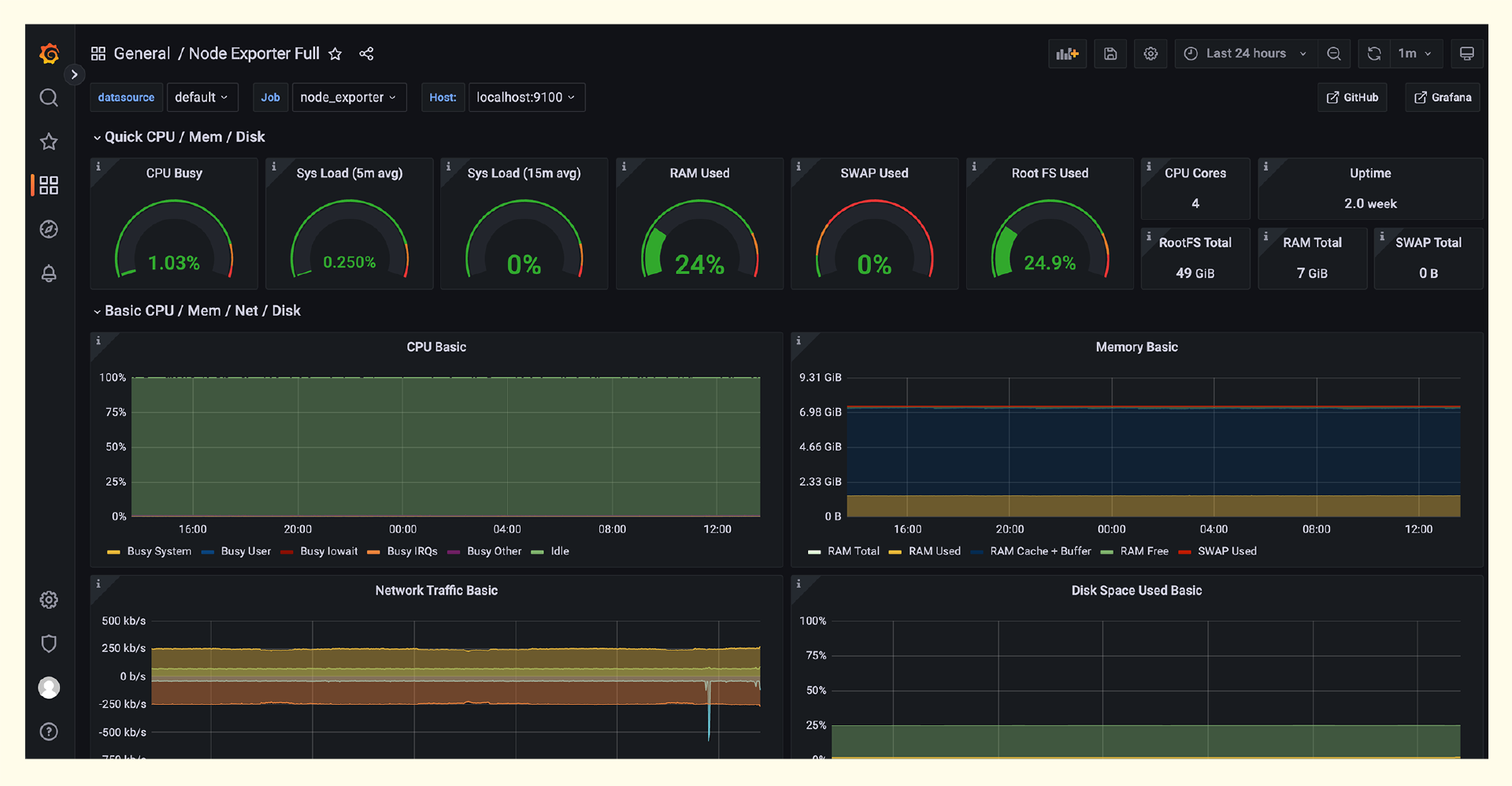Cycle view mode with the monitor icon
The height and width of the screenshot is (786, 1512).
pos(1466,54)
